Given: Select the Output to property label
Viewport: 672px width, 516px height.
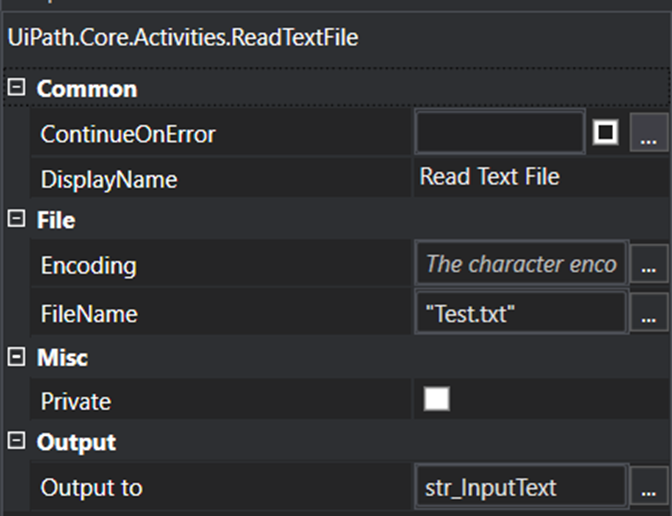Looking at the screenshot, I should (x=91, y=488).
